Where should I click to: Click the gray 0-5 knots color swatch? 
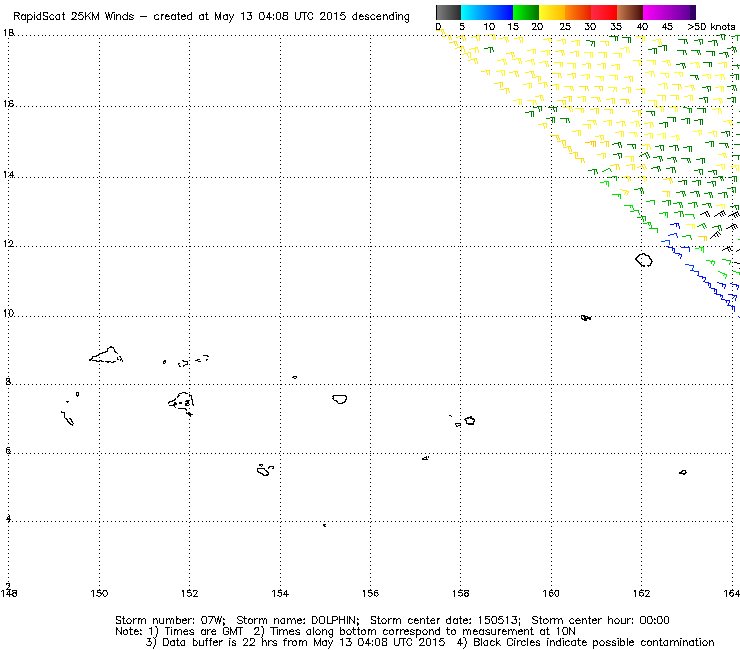[x=448, y=12]
